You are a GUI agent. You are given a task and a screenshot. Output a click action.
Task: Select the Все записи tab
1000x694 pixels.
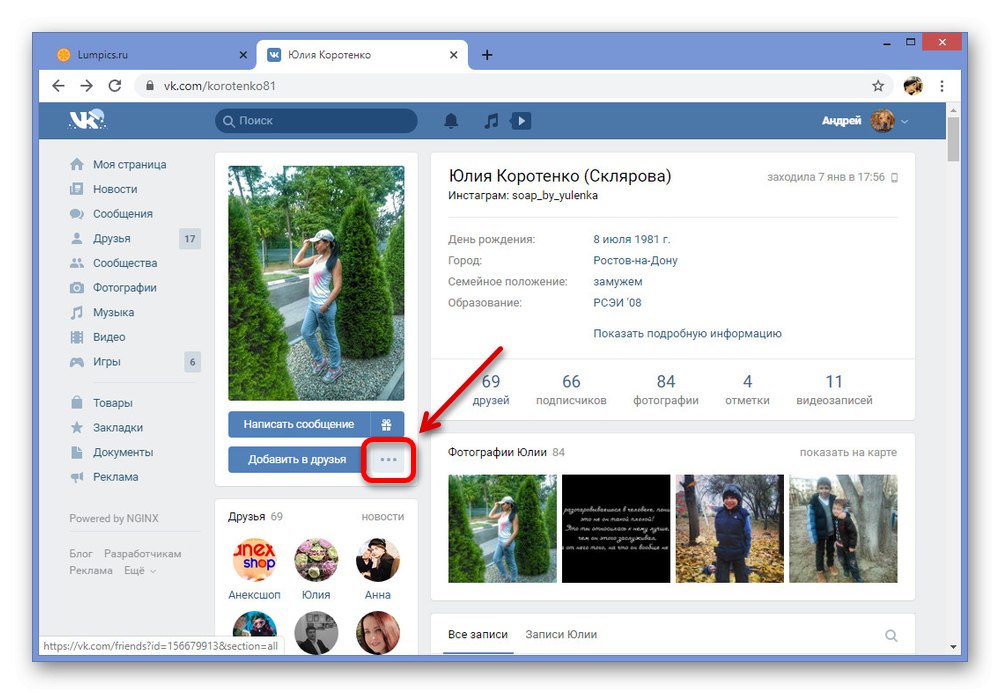[478, 634]
